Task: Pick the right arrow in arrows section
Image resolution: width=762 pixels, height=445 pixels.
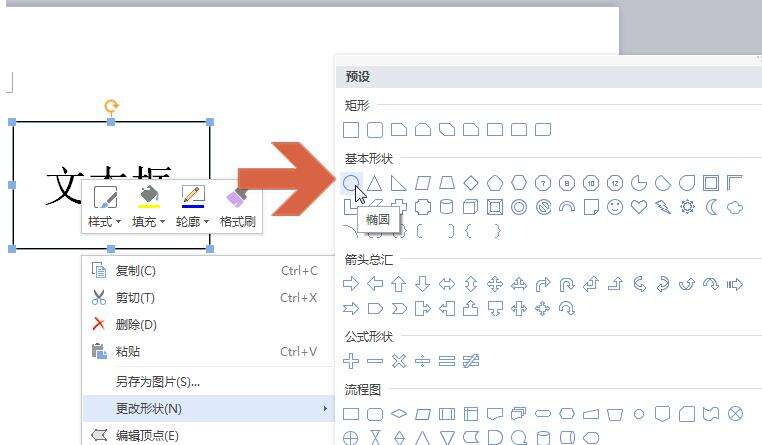Action: [x=351, y=284]
